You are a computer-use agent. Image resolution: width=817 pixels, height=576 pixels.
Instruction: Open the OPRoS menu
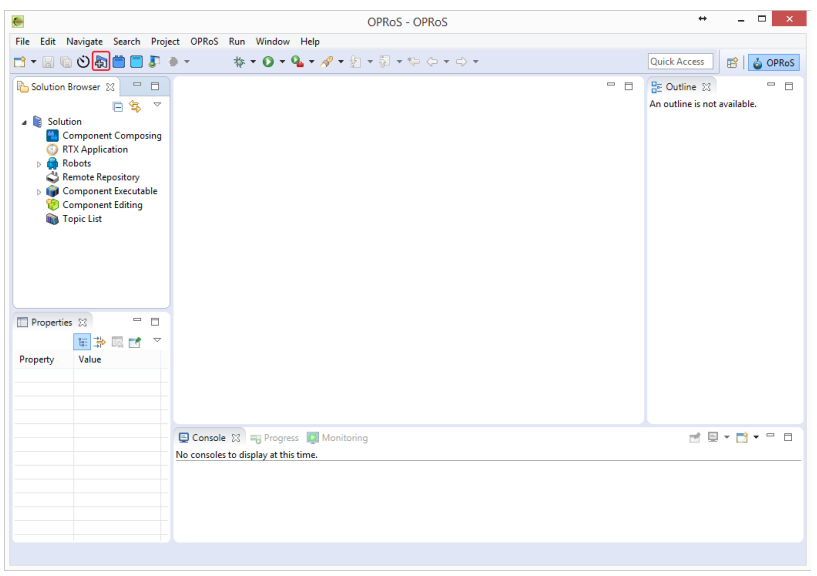click(204, 42)
